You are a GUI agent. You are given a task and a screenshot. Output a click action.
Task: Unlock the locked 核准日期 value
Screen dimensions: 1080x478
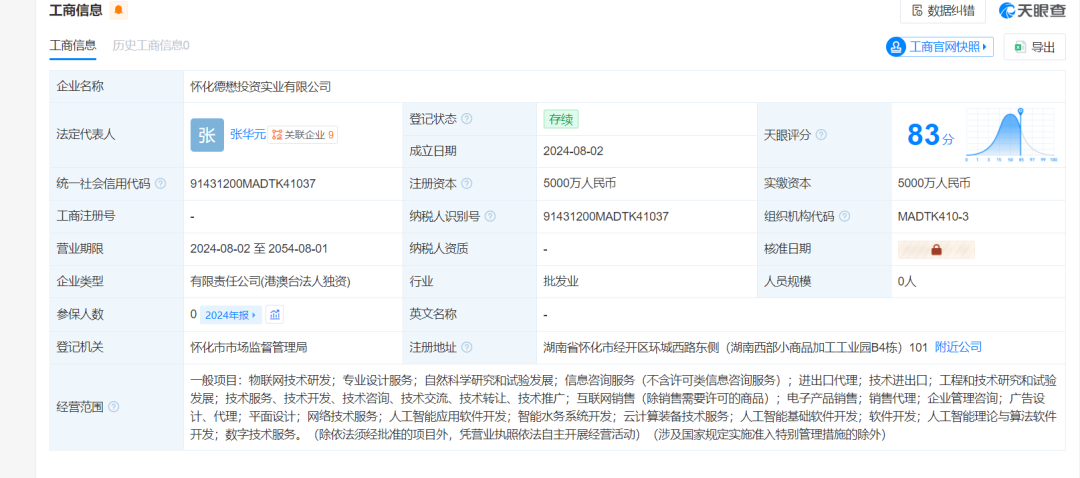936,249
